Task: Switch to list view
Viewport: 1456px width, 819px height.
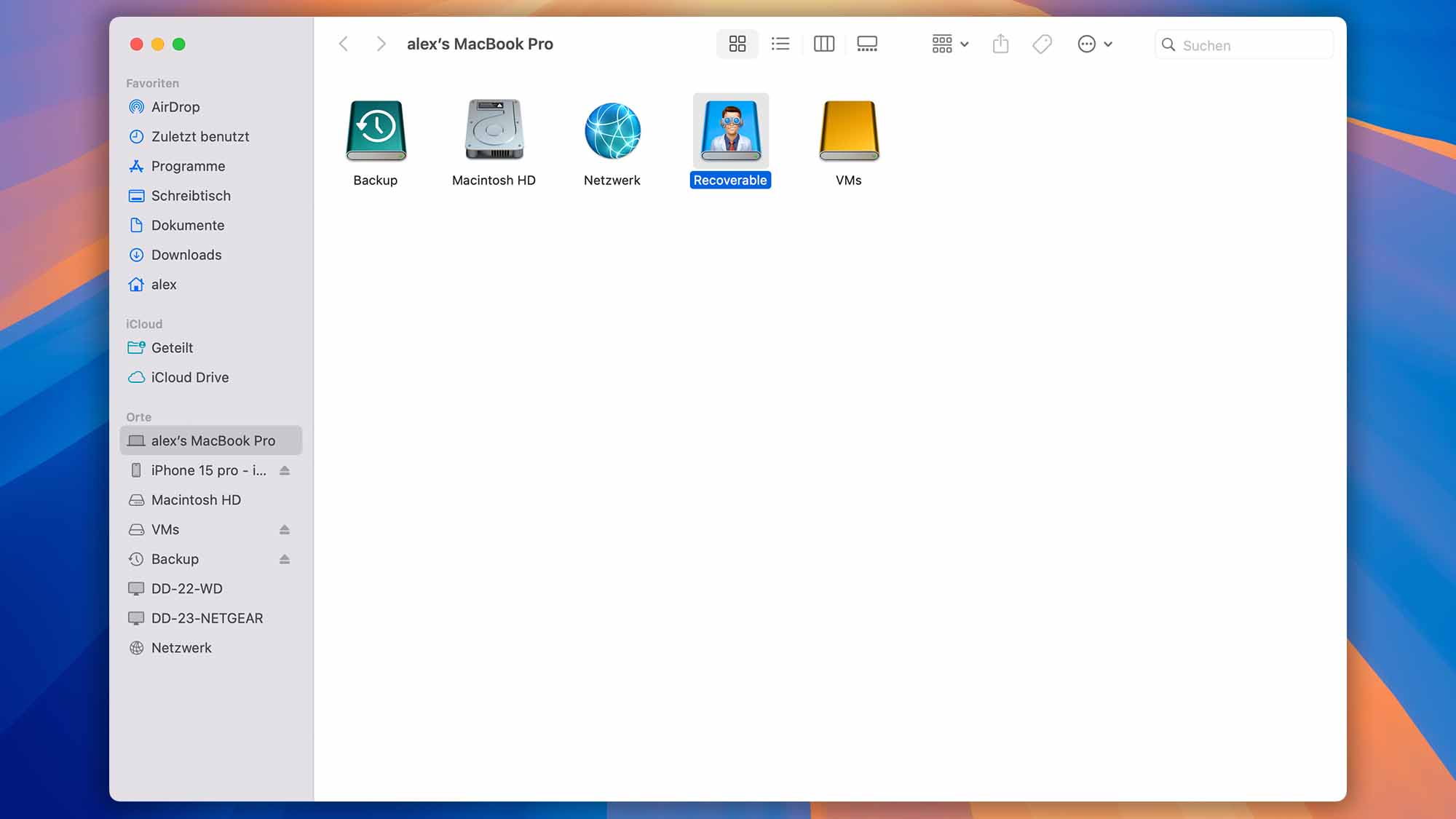Action: (780, 44)
